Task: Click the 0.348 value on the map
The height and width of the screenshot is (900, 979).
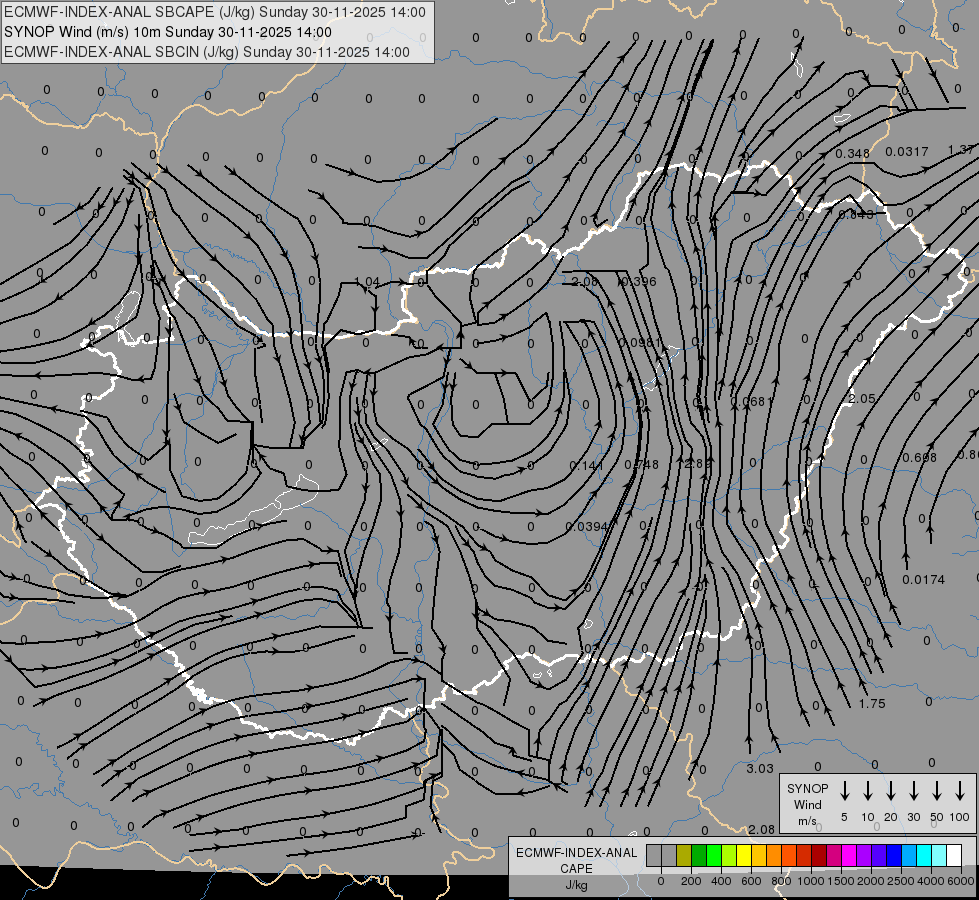Action: [852, 154]
